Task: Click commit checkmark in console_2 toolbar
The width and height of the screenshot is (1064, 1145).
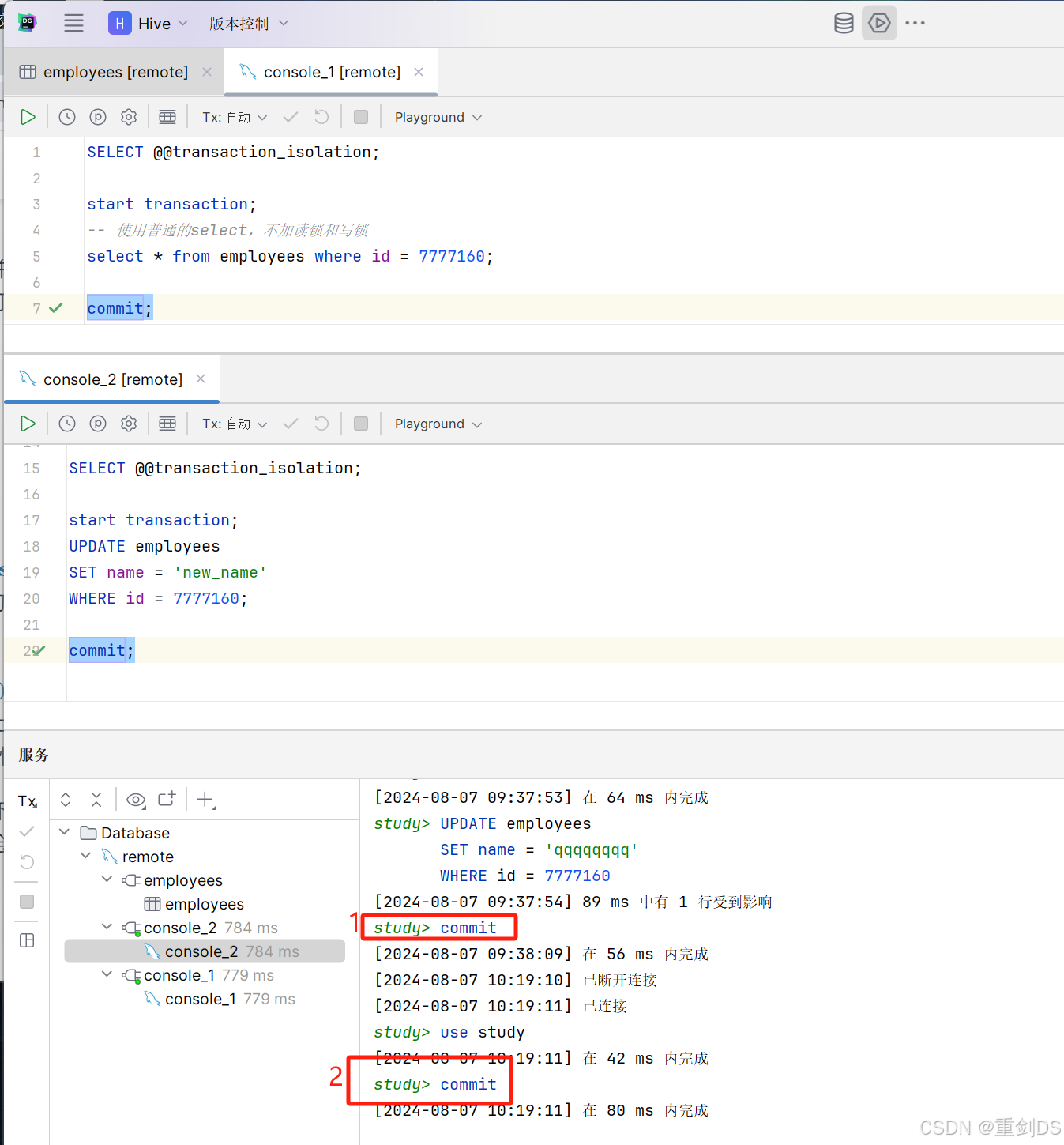Action: [x=291, y=424]
